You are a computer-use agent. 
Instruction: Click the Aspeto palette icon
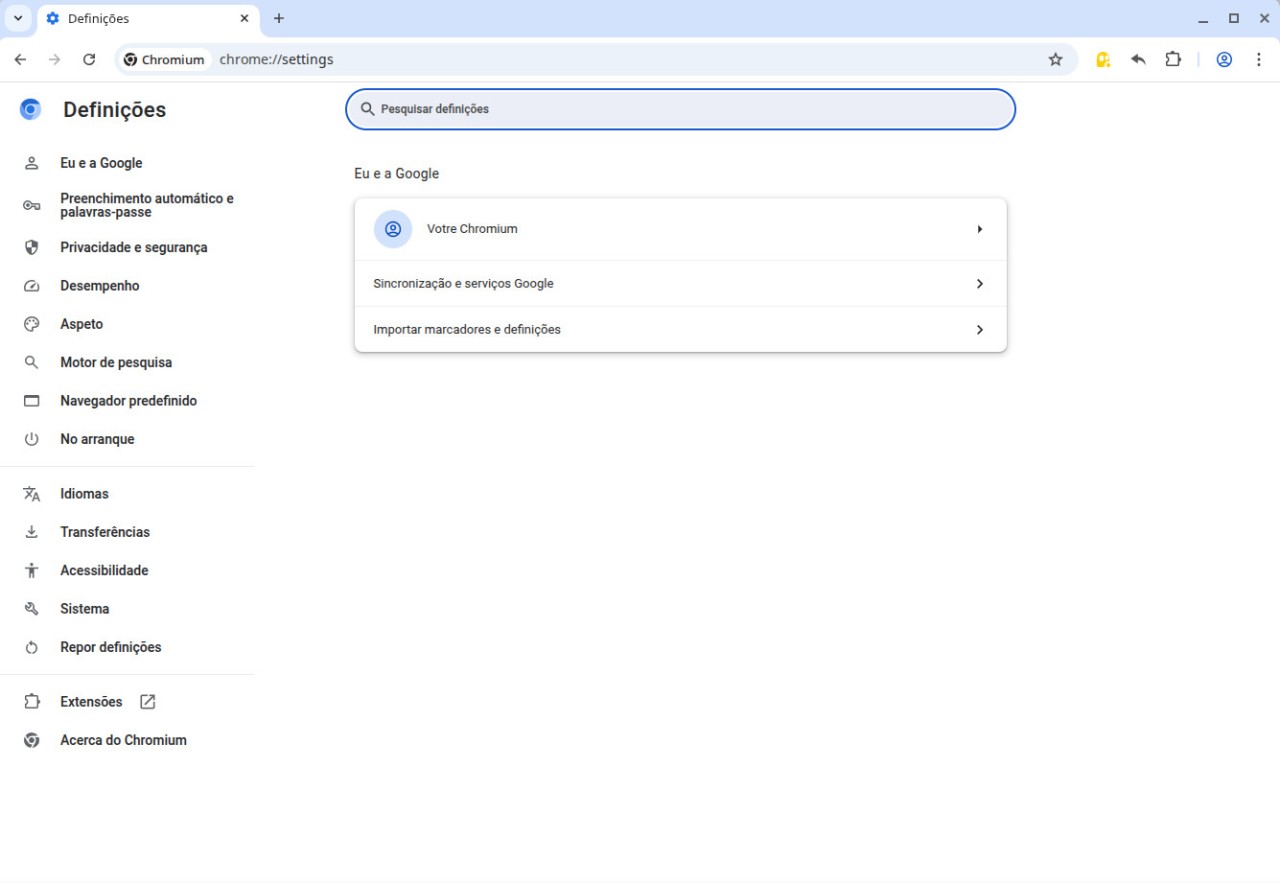pyautogui.click(x=31, y=324)
